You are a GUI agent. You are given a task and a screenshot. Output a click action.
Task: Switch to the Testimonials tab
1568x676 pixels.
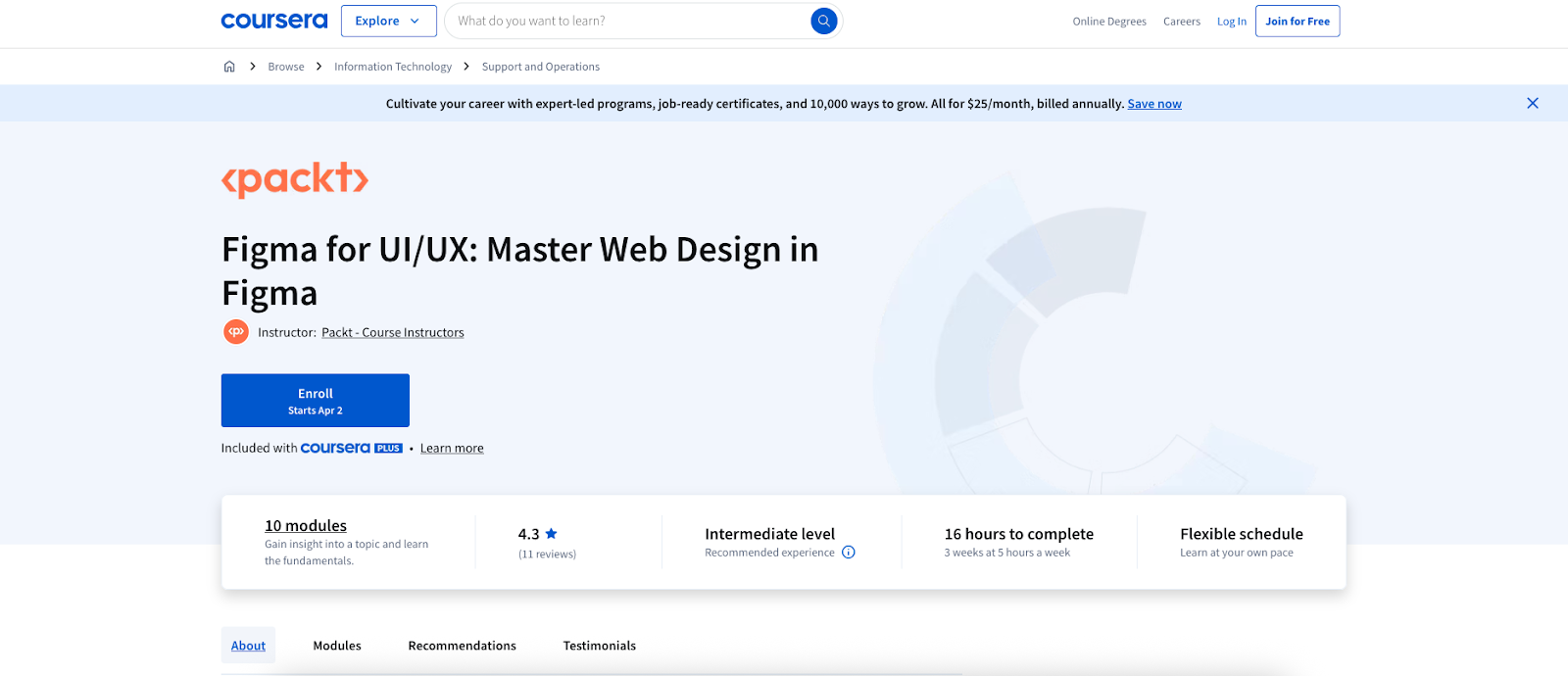point(600,646)
